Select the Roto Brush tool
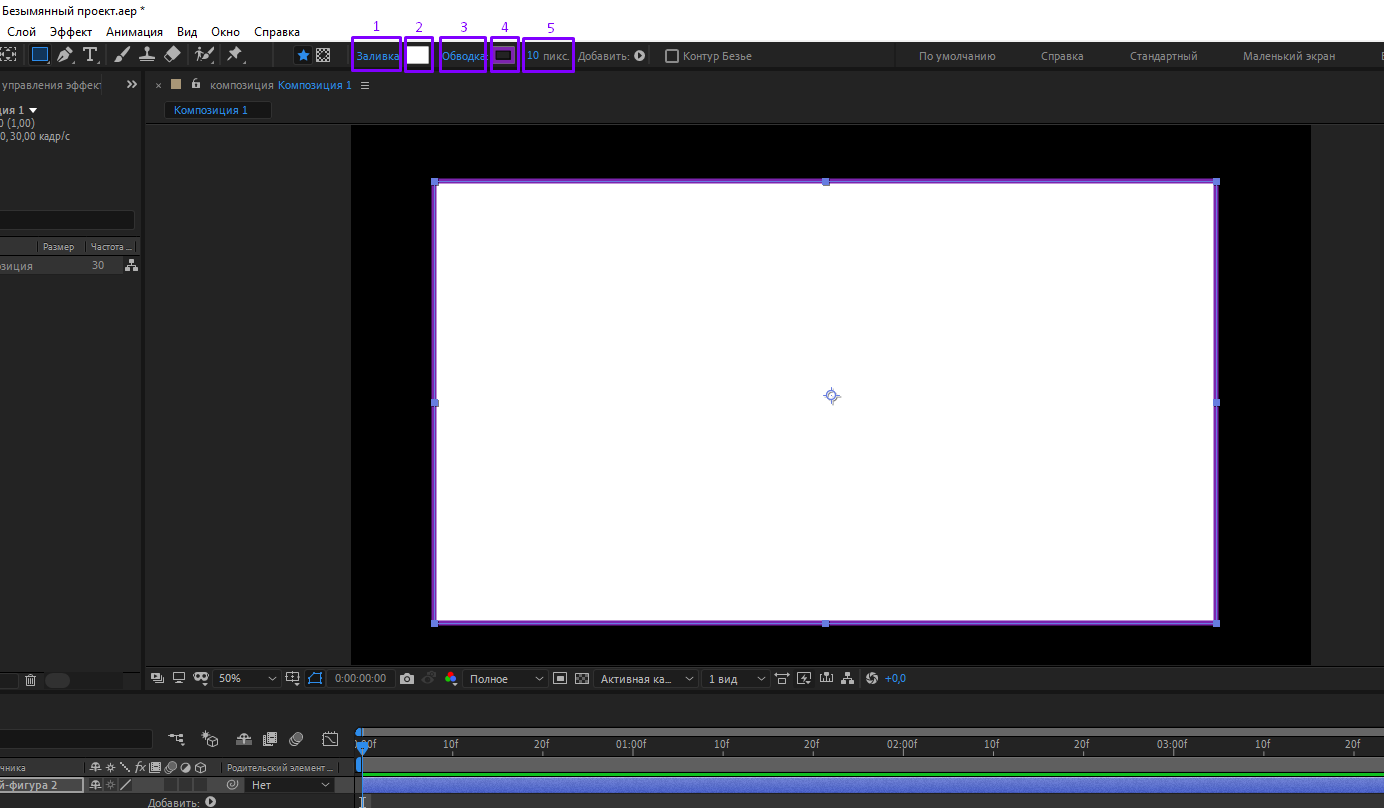 tap(204, 55)
